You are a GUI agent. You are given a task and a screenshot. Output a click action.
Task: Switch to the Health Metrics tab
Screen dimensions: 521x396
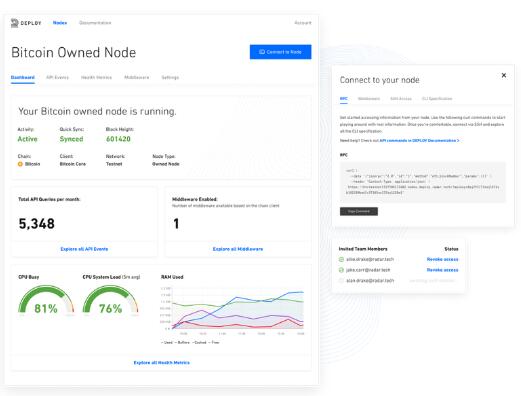tap(96, 77)
